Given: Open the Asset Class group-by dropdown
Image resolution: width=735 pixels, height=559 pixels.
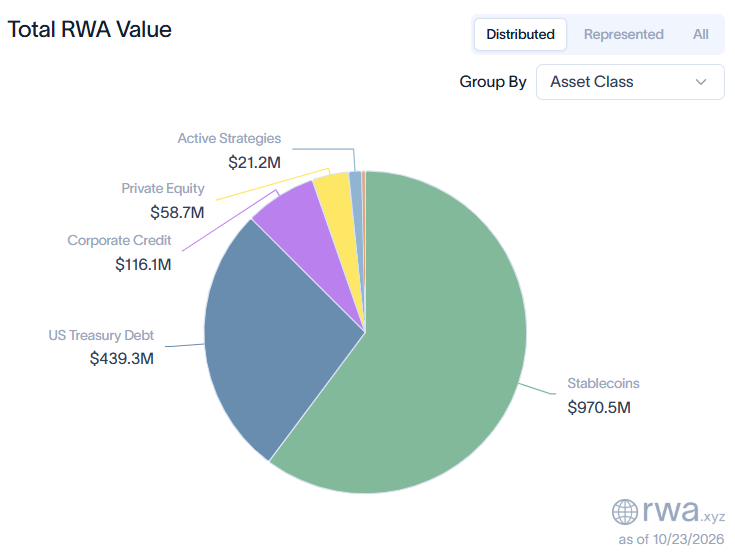Looking at the screenshot, I should click(630, 82).
